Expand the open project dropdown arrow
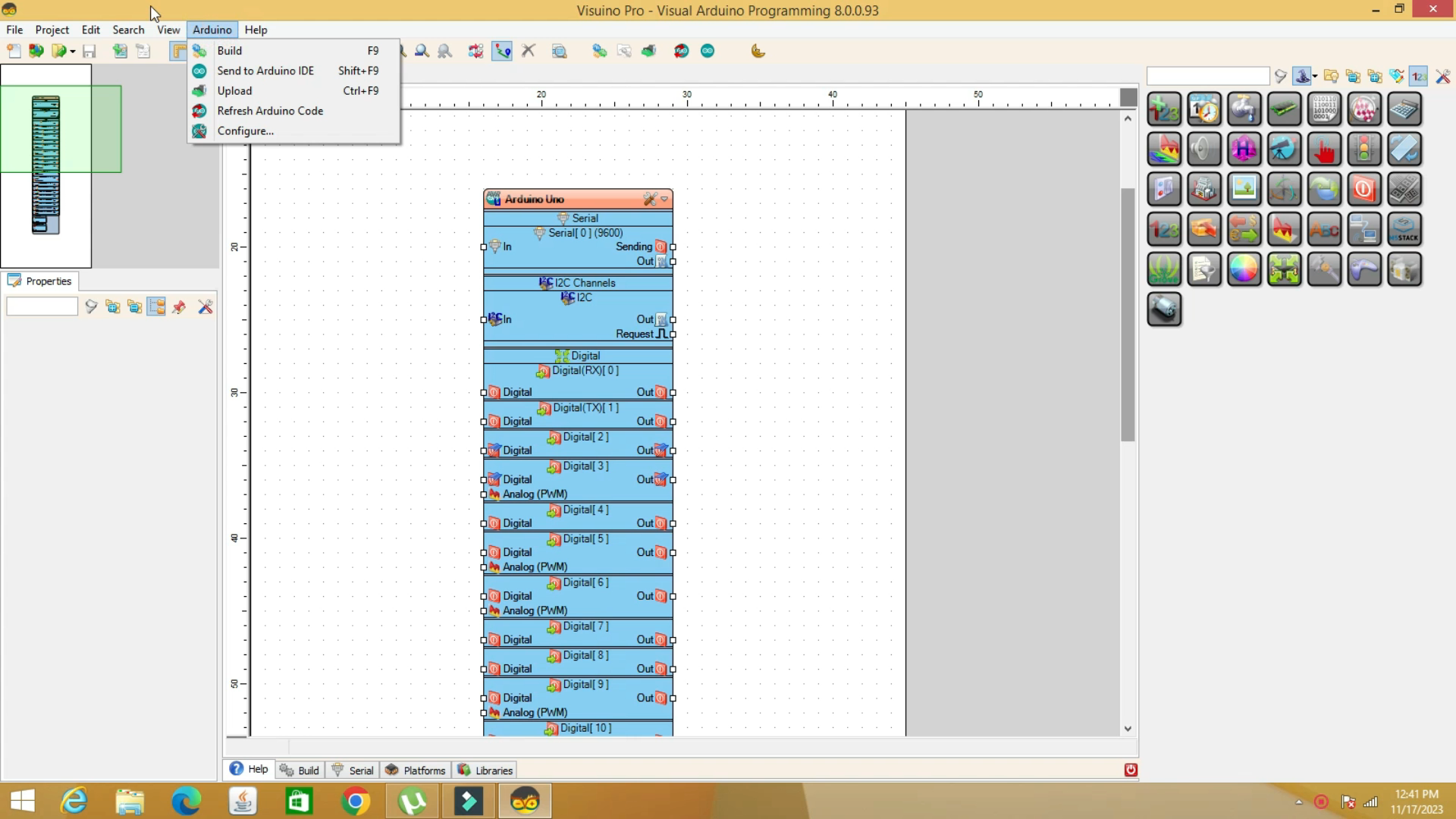 click(73, 52)
